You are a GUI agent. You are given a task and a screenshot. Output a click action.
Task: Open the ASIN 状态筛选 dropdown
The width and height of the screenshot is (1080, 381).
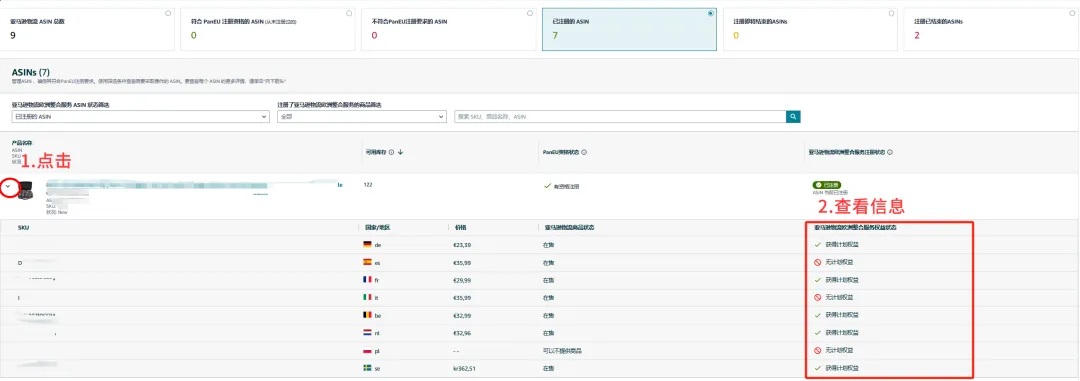(140, 117)
